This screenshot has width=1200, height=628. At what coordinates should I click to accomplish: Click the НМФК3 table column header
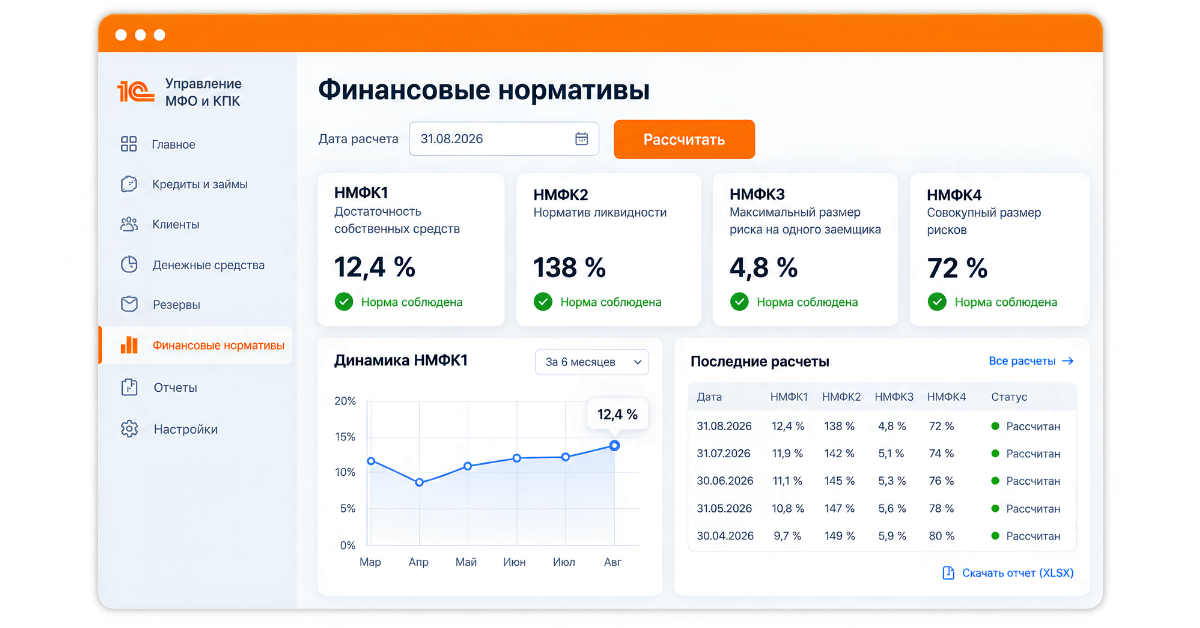tap(894, 397)
